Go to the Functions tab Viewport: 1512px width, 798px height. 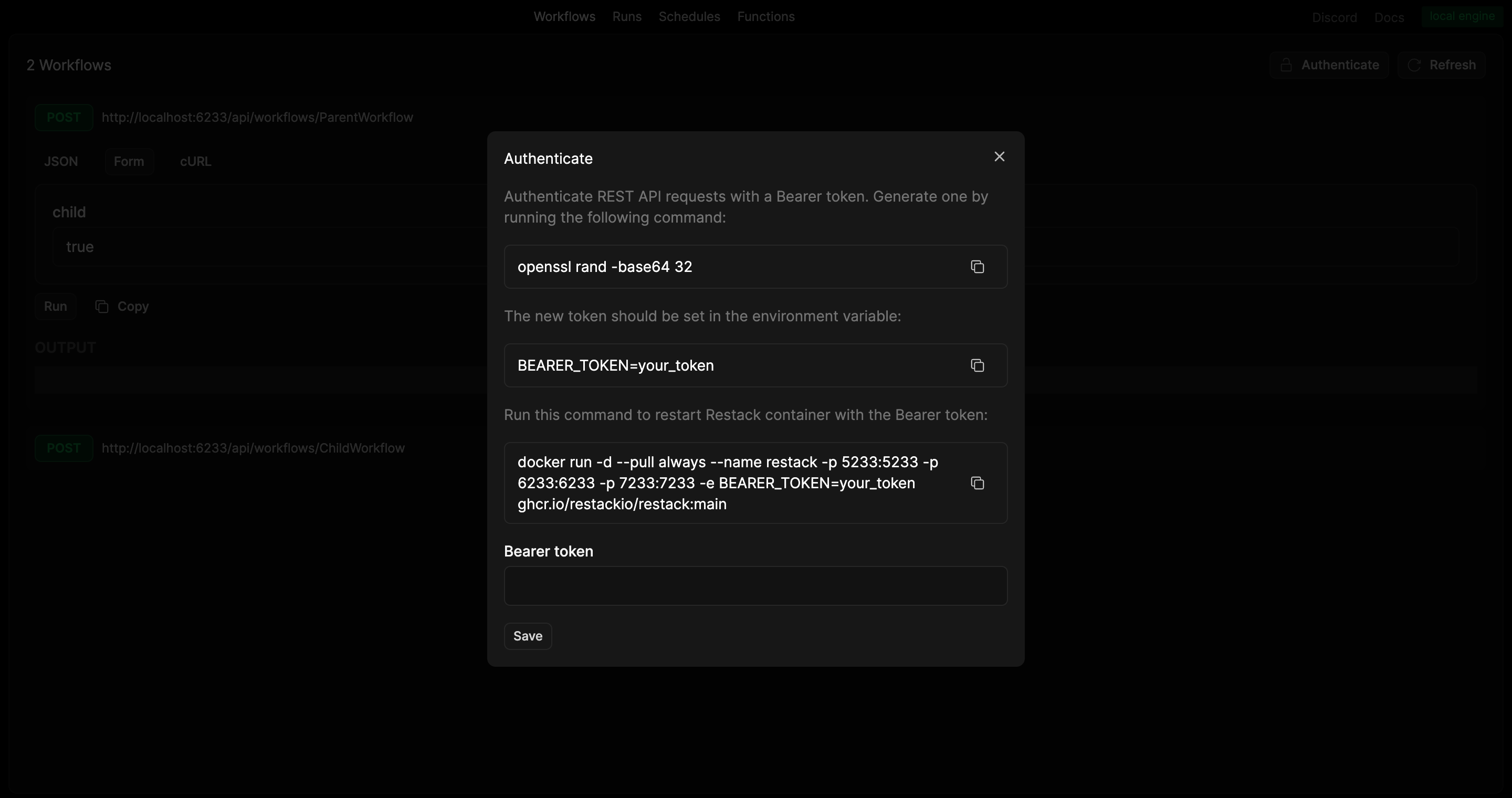[x=765, y=16]
